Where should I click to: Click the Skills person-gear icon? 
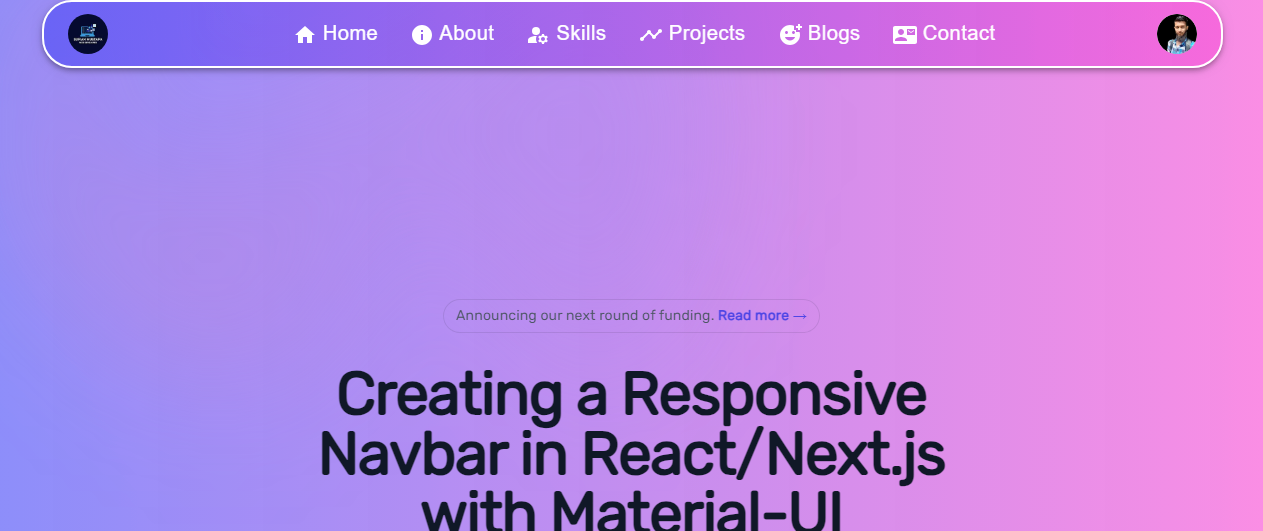tap(538, 35)
